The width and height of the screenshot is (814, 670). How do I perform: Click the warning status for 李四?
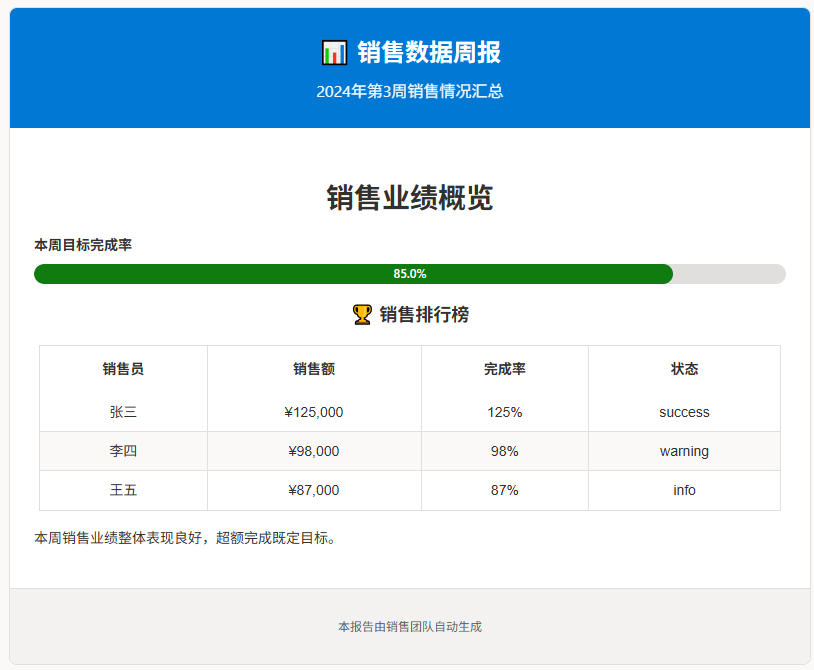point(684,451)
